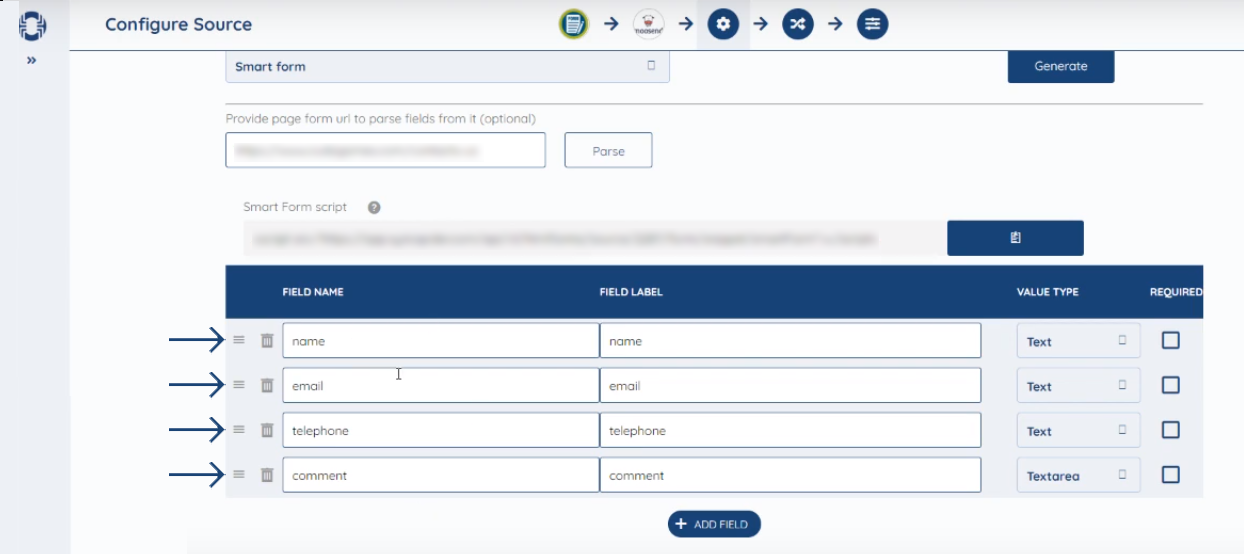Grab the drag handle of the comment row
Viewport: 1244px width, 554px height.
coord(239,475)
